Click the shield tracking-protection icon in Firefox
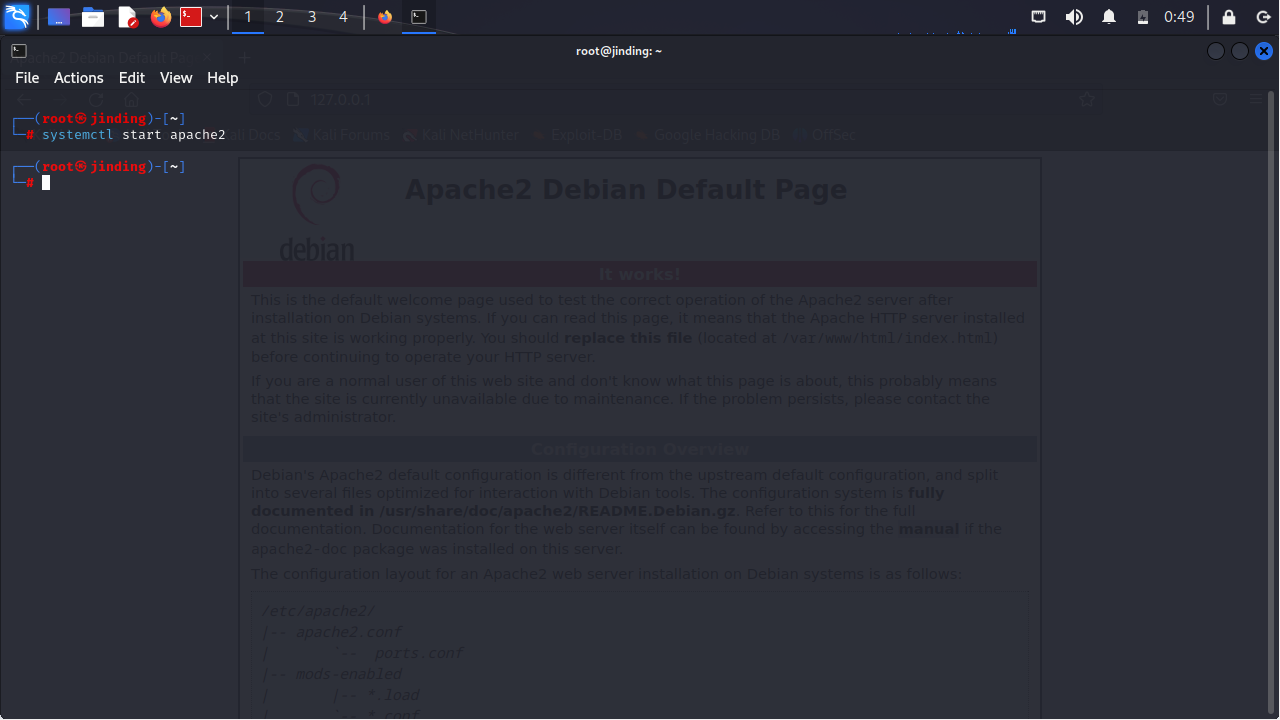Screen dimensions: 1280x720 pos(265,100)
